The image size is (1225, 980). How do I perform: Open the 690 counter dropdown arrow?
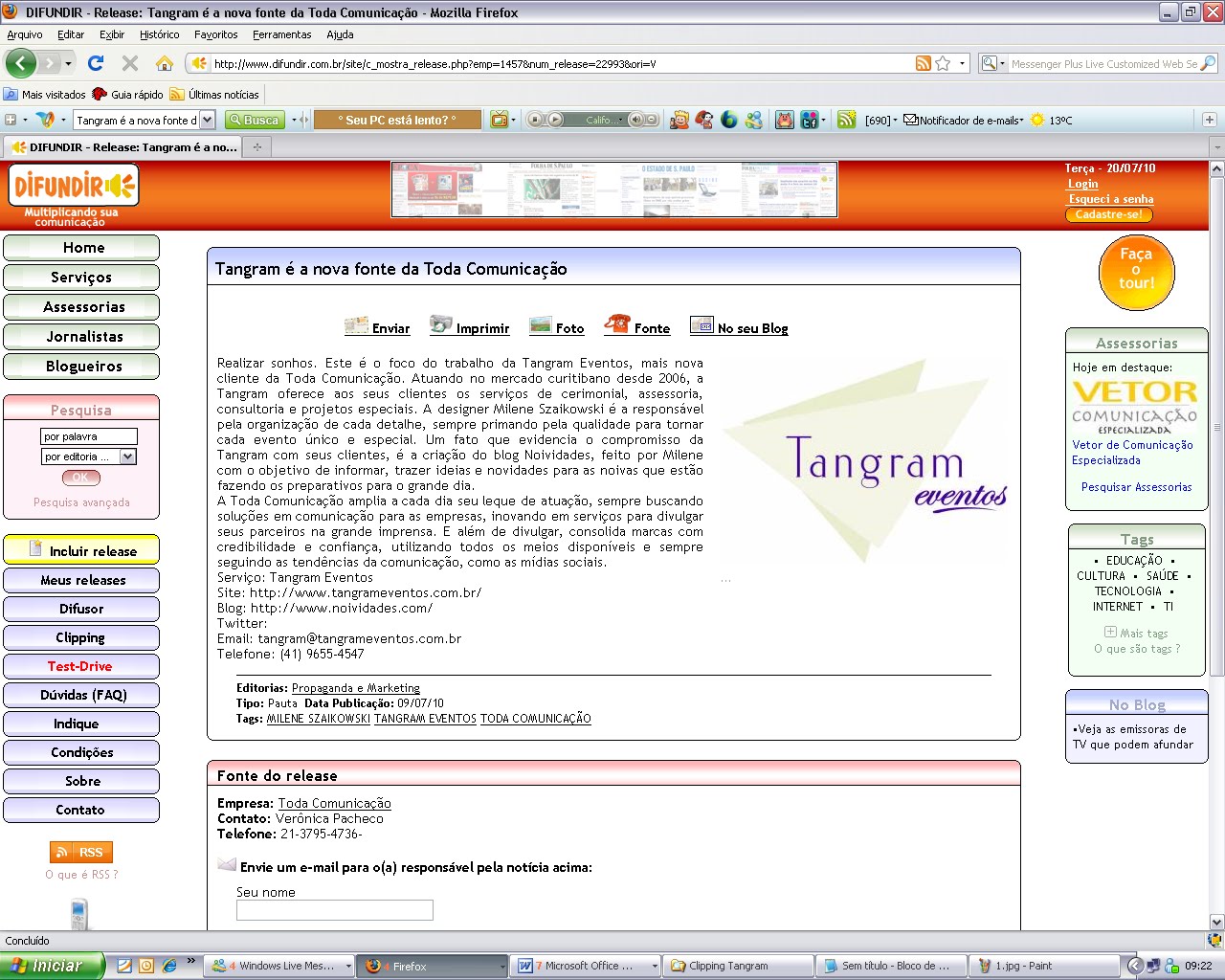(x=895, y=120)
